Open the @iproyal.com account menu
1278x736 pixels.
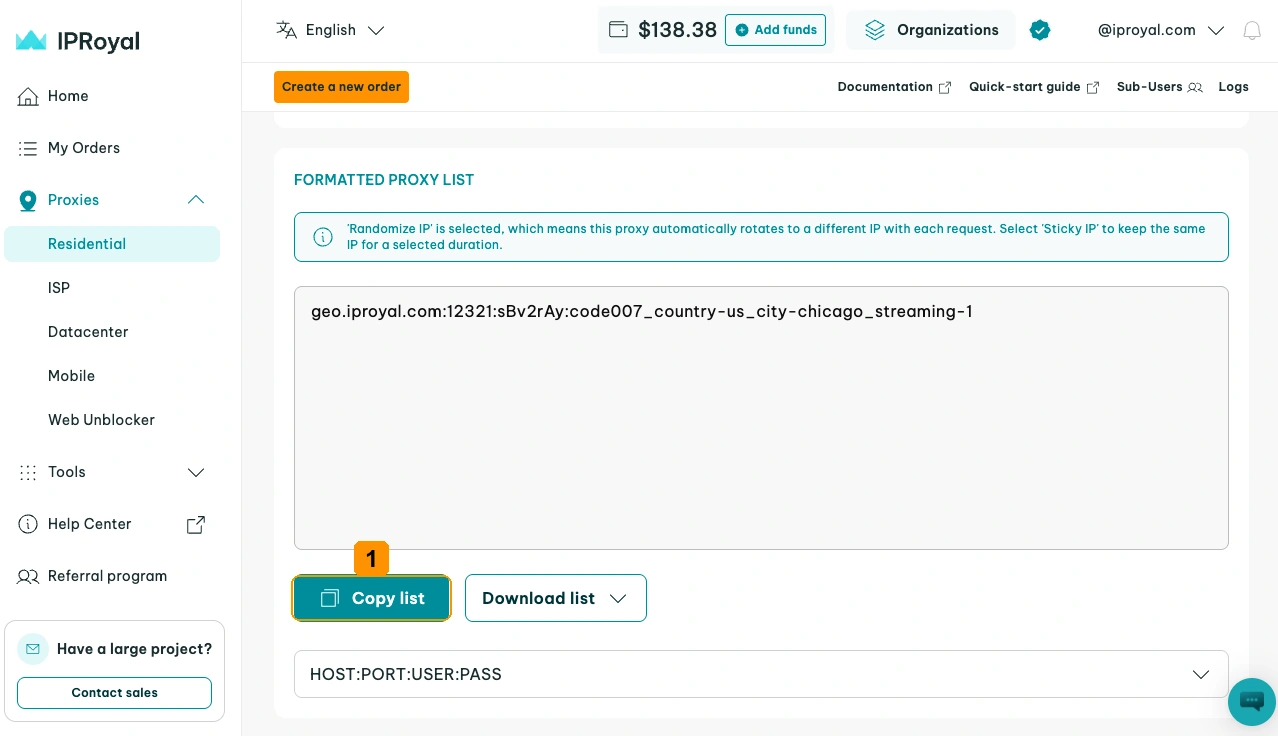[x=1161, y=30]
